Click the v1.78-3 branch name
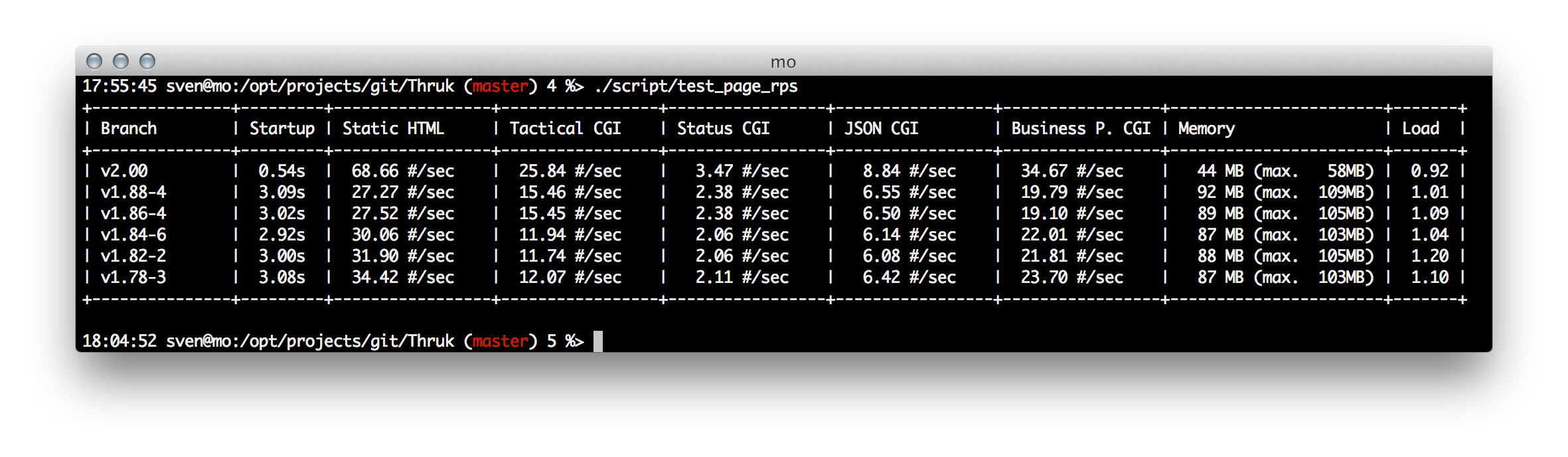The image size is (1568, 457). [133, 277]
